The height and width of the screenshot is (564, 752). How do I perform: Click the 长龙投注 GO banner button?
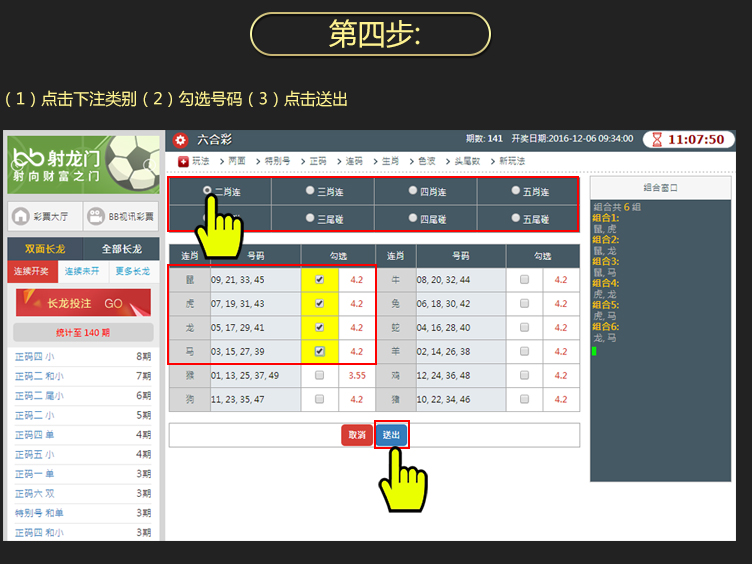[83, 303]
